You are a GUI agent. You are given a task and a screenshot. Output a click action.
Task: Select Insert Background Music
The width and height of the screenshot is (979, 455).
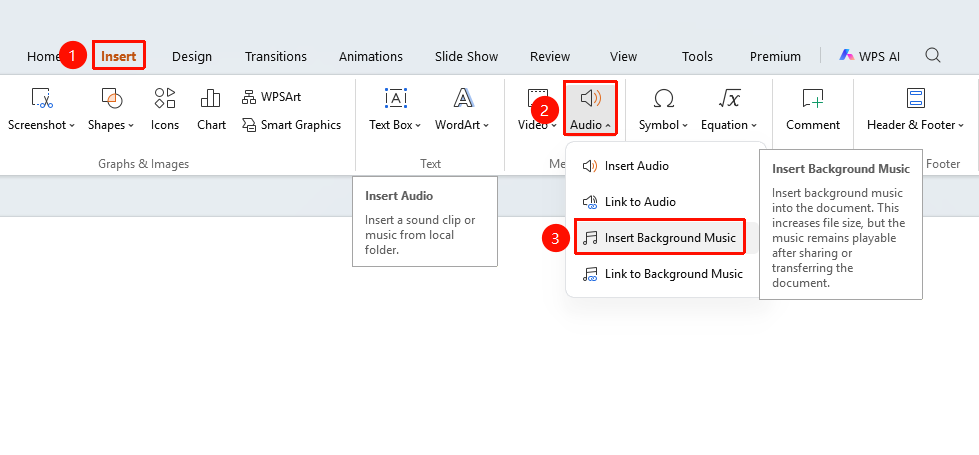coord(664,238)
